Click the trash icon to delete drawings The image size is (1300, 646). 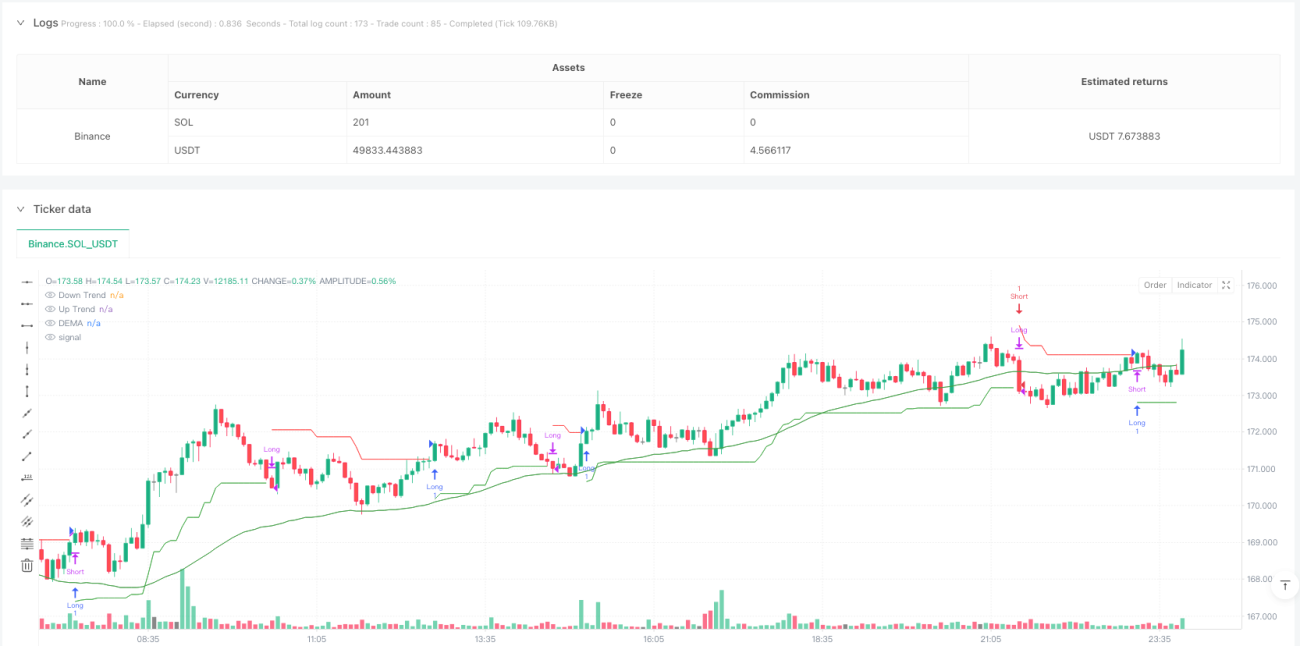(x=27, y=565)
